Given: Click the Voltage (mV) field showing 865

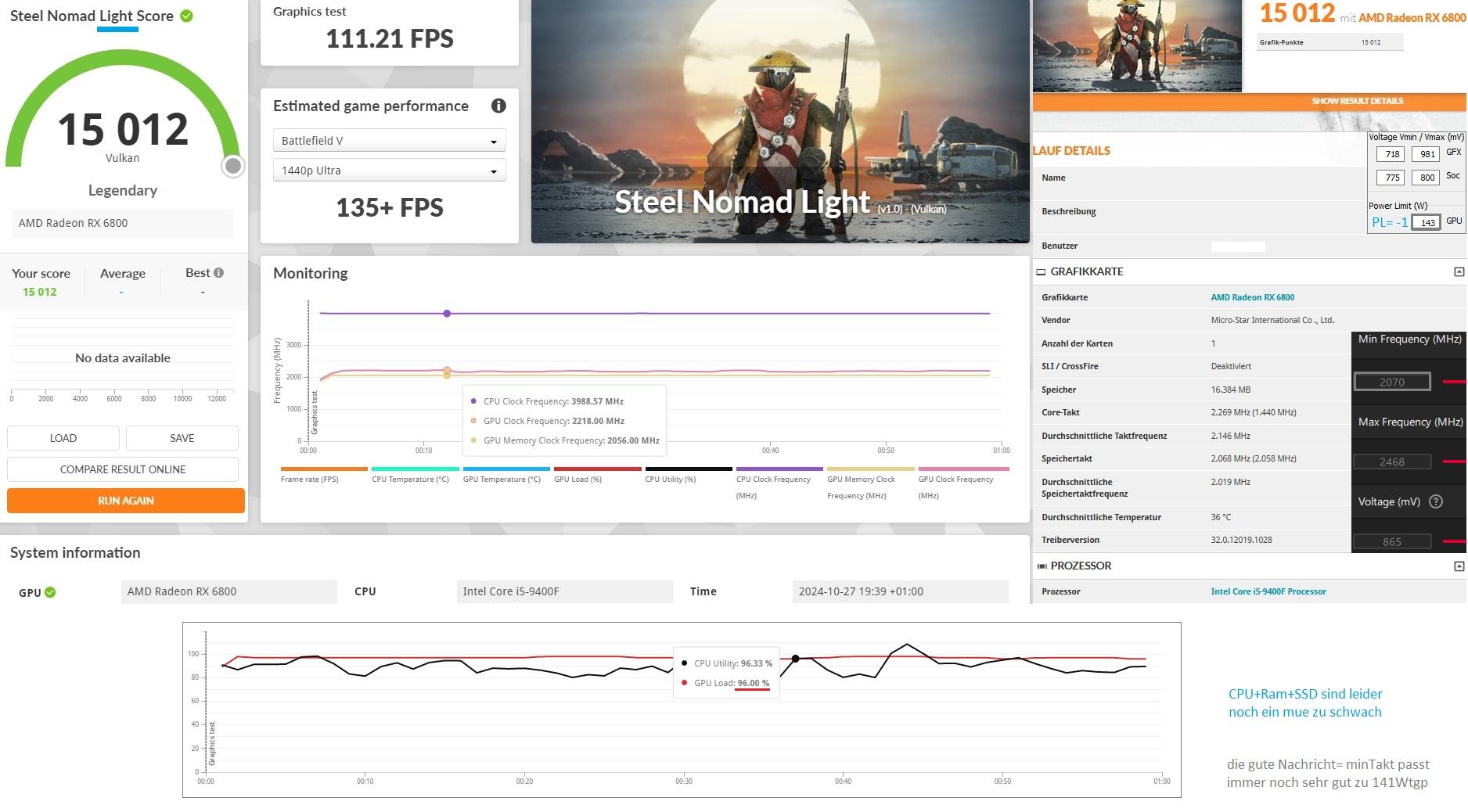Looking at the screenshot, I should click(x=1392, y=541).
